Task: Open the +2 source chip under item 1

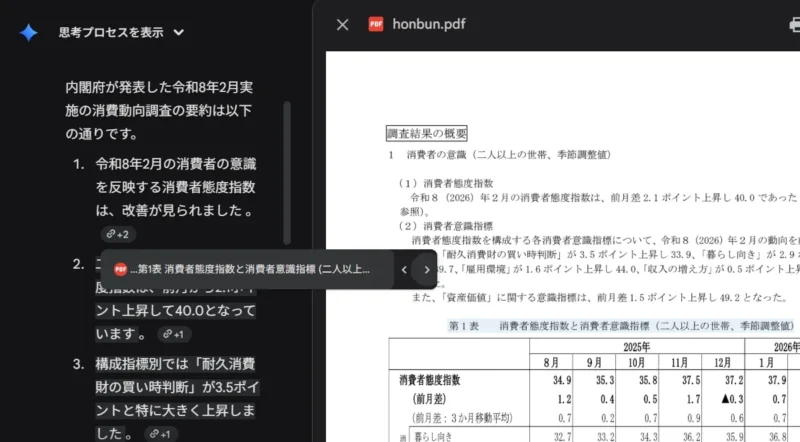Action: point(118,234)
